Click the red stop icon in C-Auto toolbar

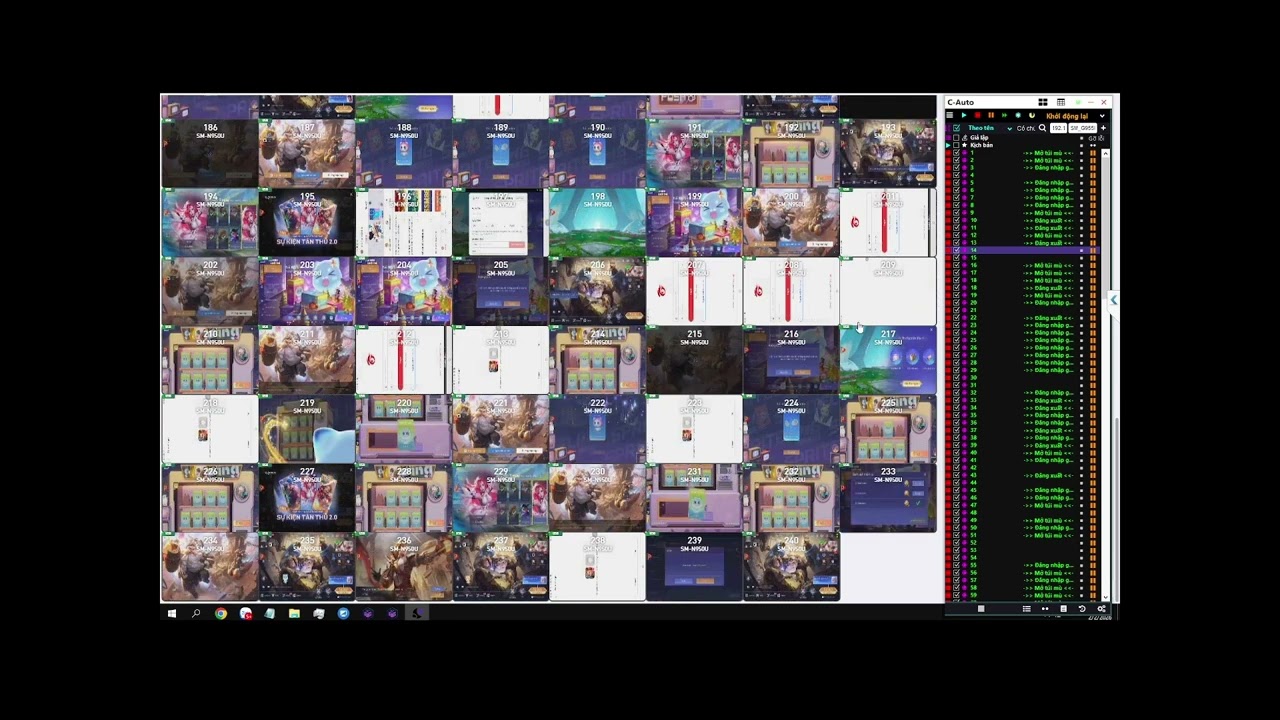[x=977, y=115]
